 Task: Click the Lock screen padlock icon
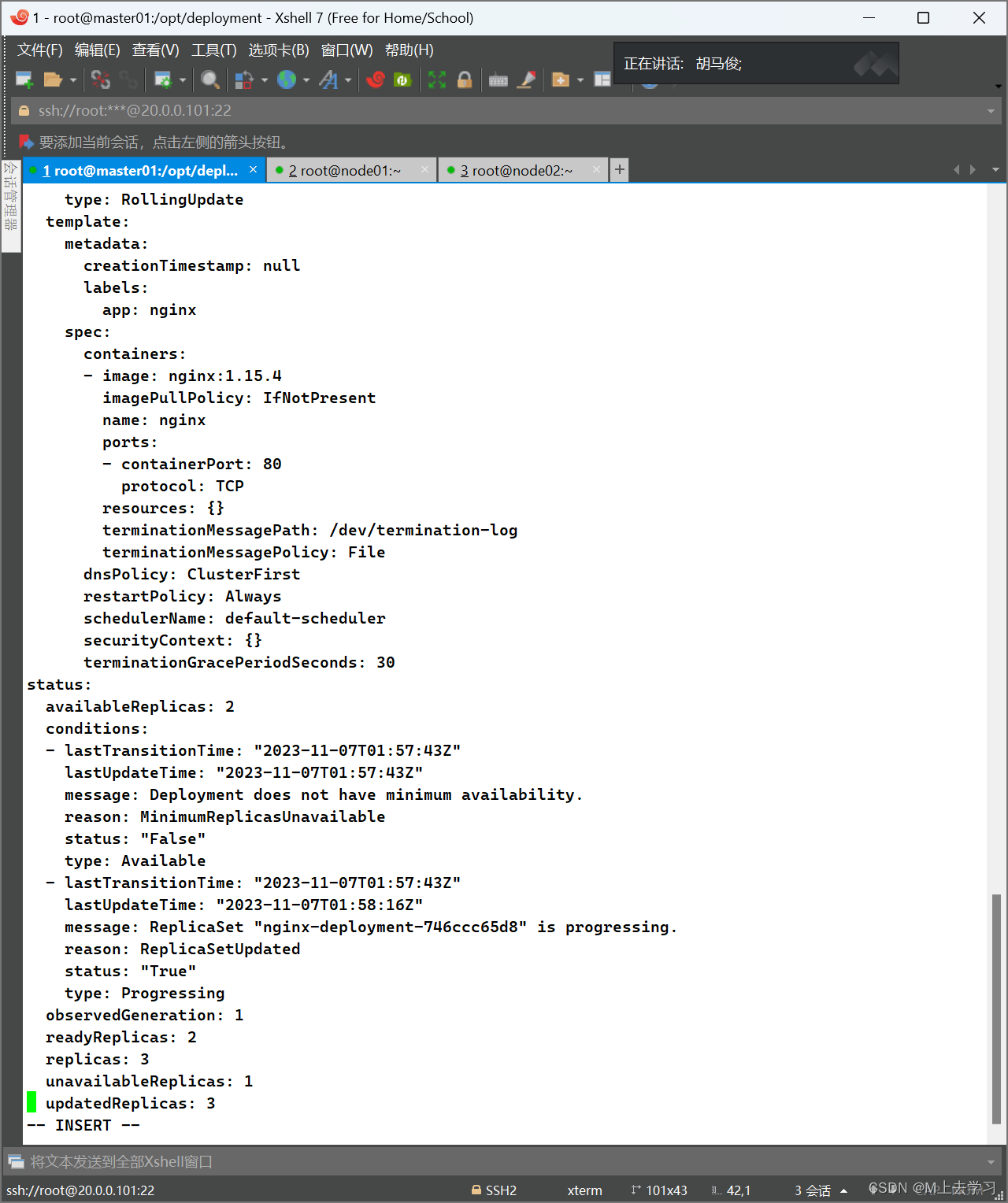[465, 80]
